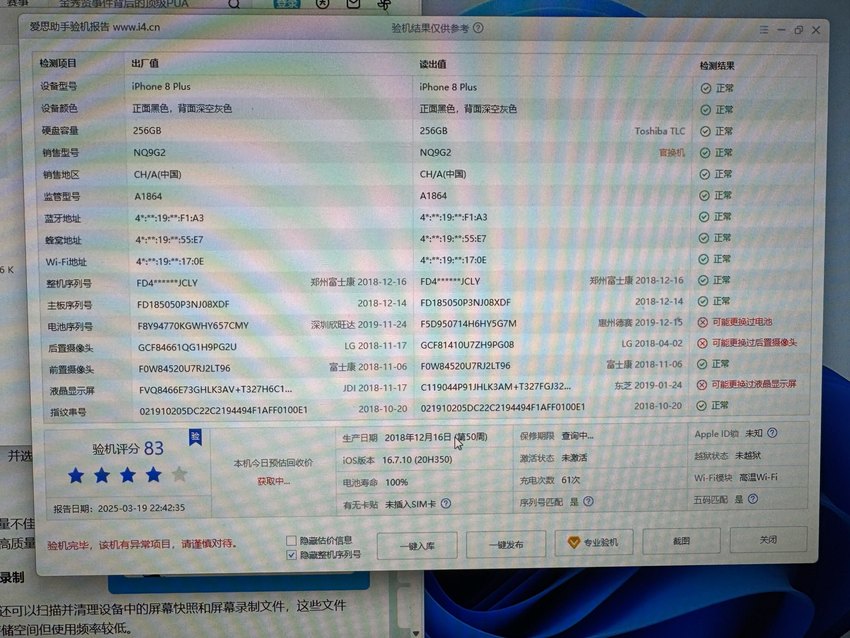
Task: Click the check icon in the 整机序列号 row
Action: [x=703, y=280]
